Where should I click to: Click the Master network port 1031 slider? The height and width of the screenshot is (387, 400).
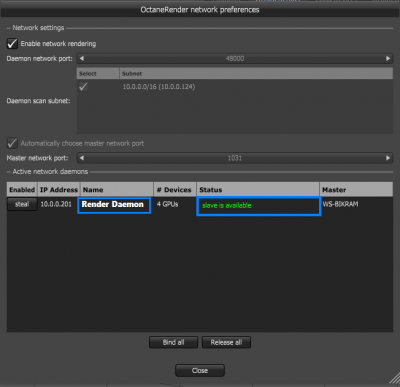235,158
